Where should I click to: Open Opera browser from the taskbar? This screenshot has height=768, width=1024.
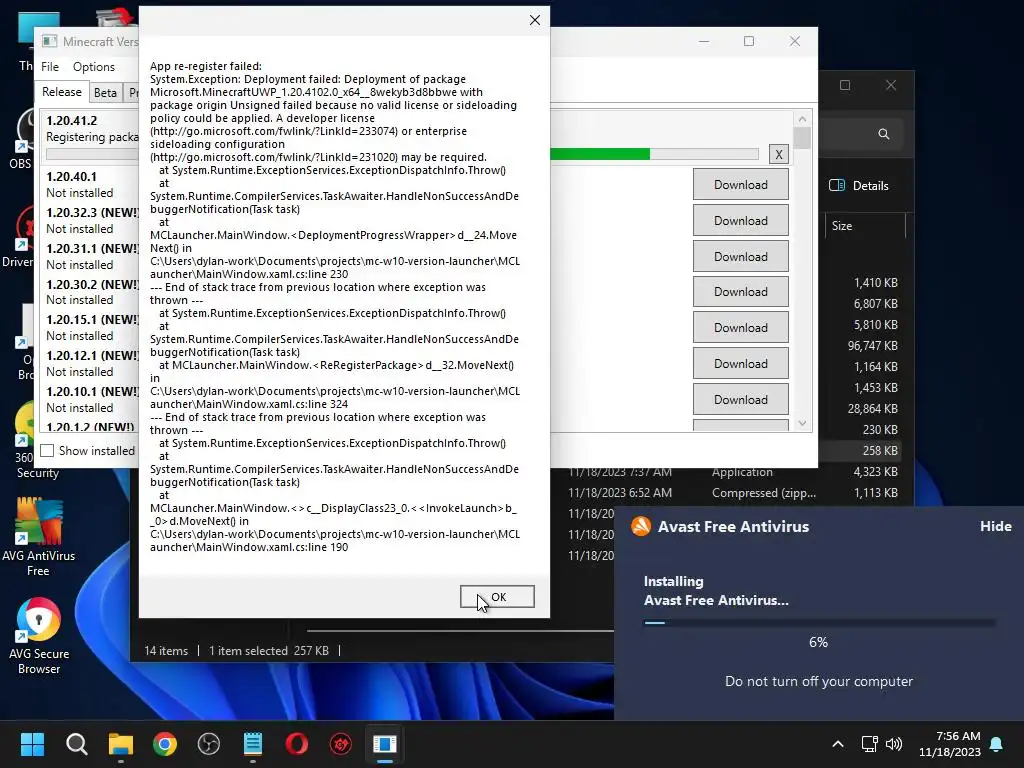(296, 744)
